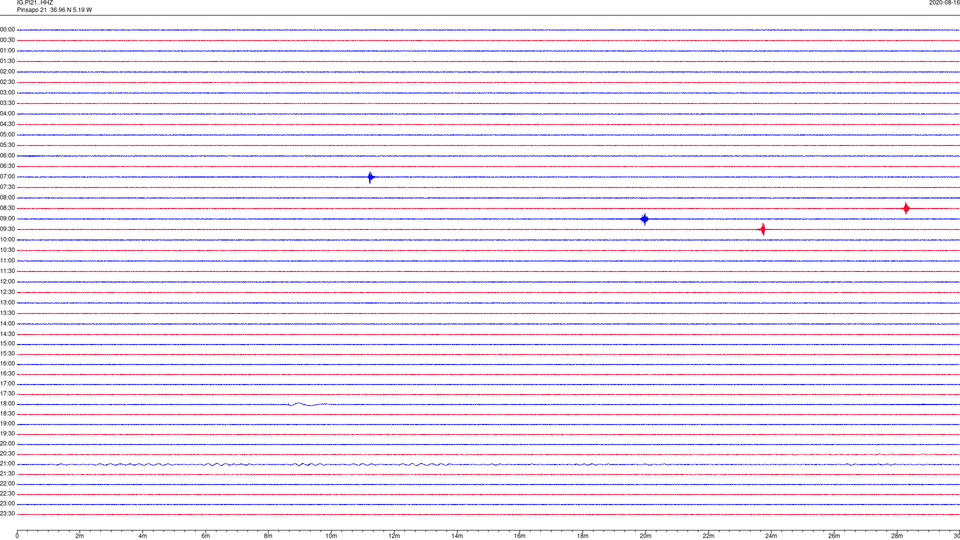Select the '02:00' time label
This screenshot has height=540, width=960.
(x=7, y=72)
